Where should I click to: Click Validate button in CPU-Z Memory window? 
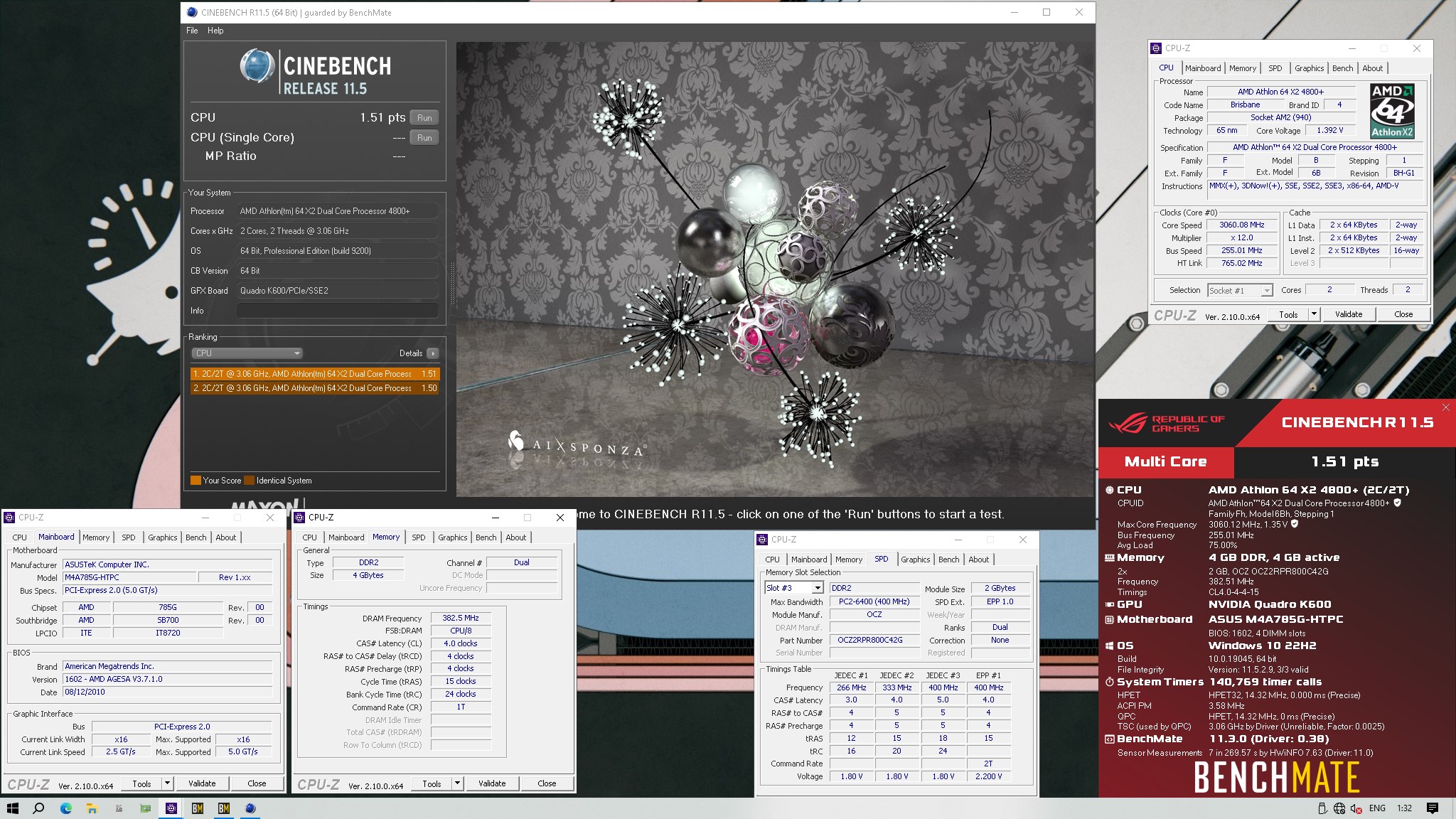pos(492,783)
